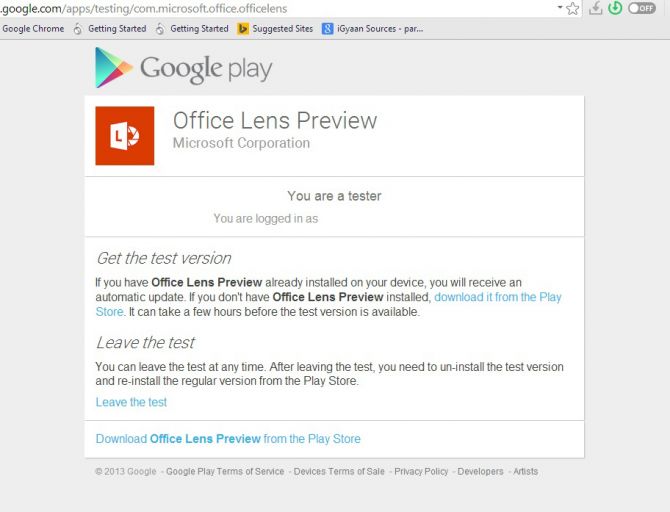Click the green circular power extension icon
The width and height of the screenshot is (670, 512).
coord(616,8)
